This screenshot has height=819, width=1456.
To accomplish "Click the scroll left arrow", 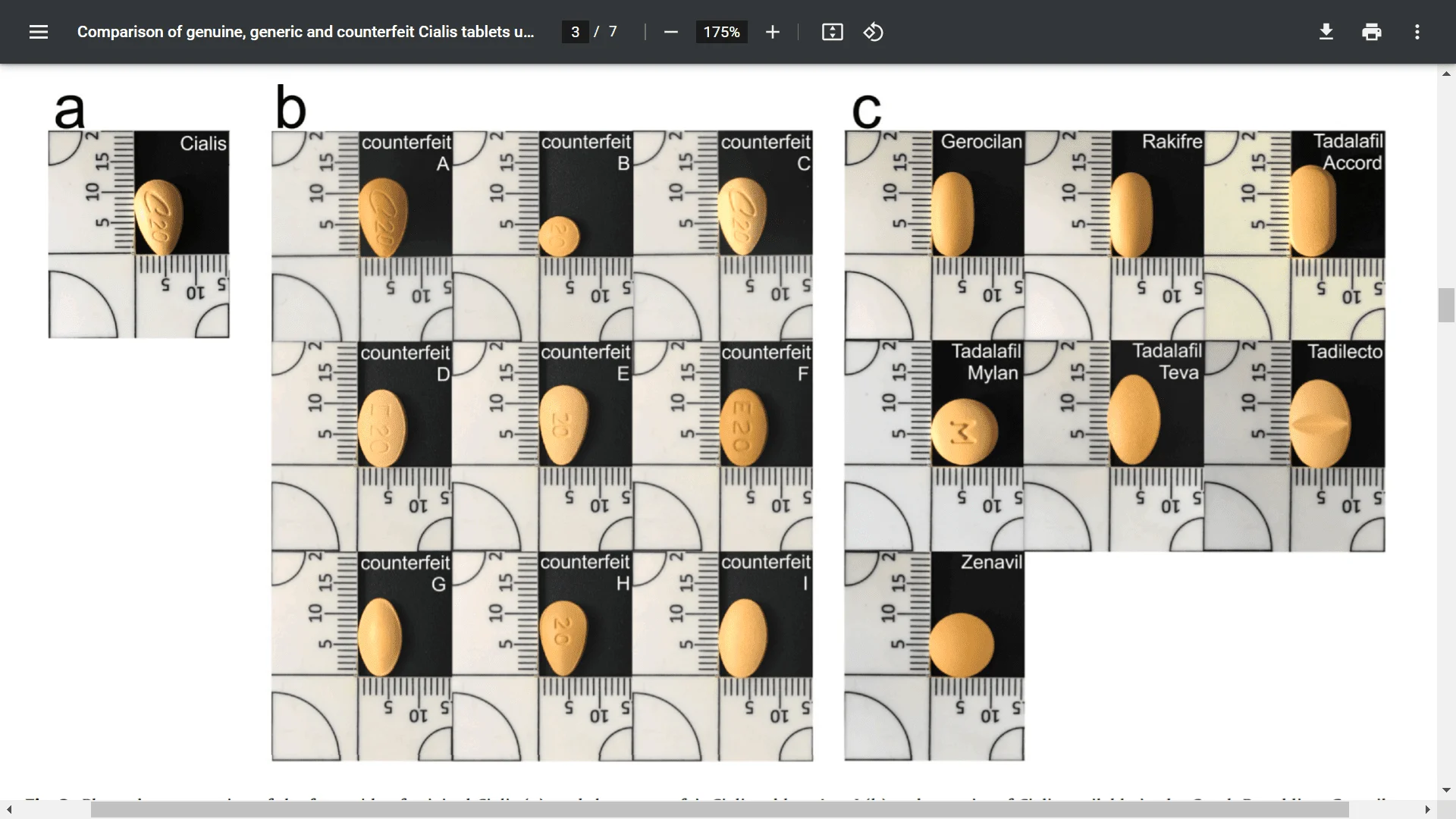I will coord(8,810).
